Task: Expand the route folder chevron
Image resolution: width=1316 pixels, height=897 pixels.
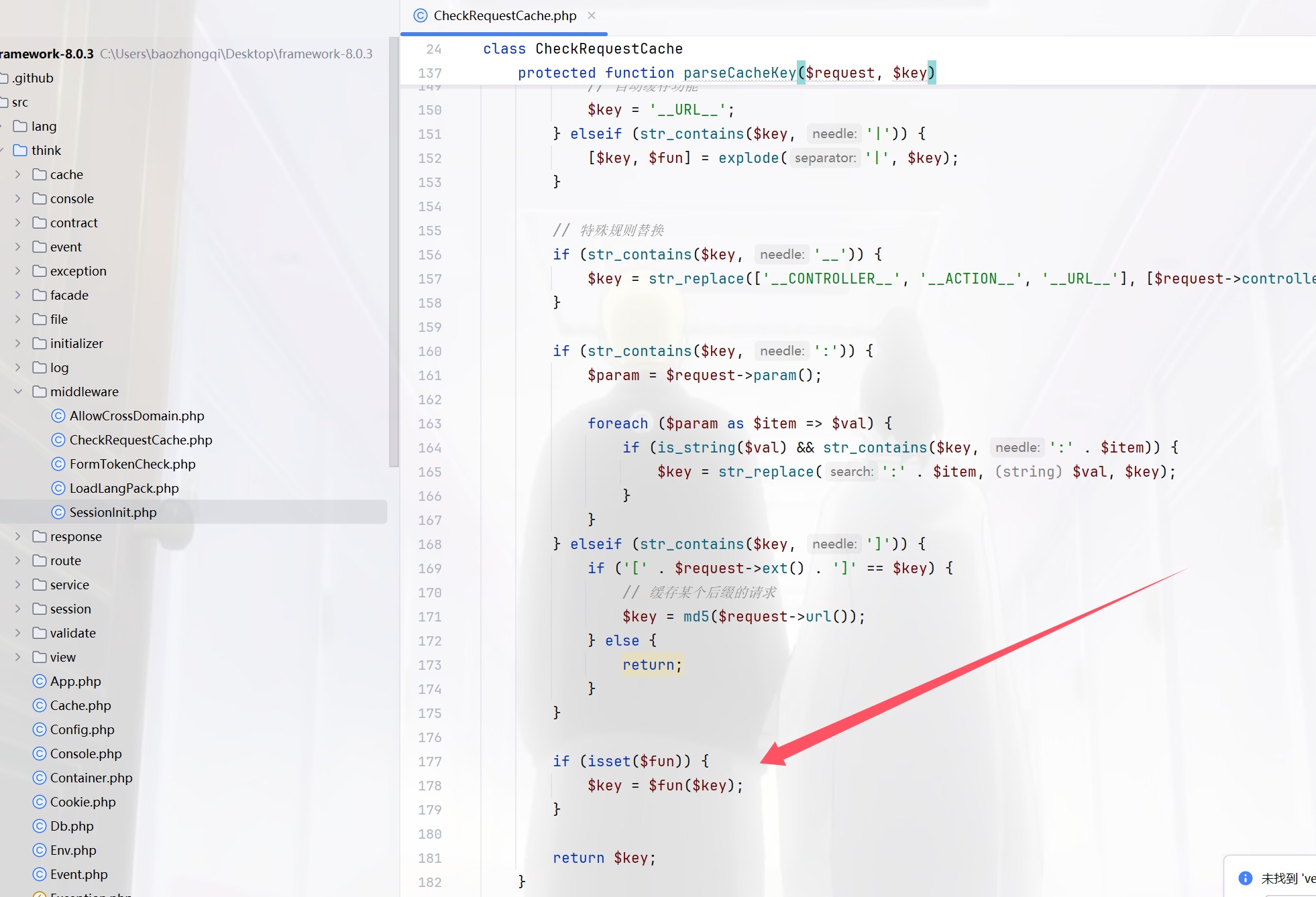Action: [18, 560]
